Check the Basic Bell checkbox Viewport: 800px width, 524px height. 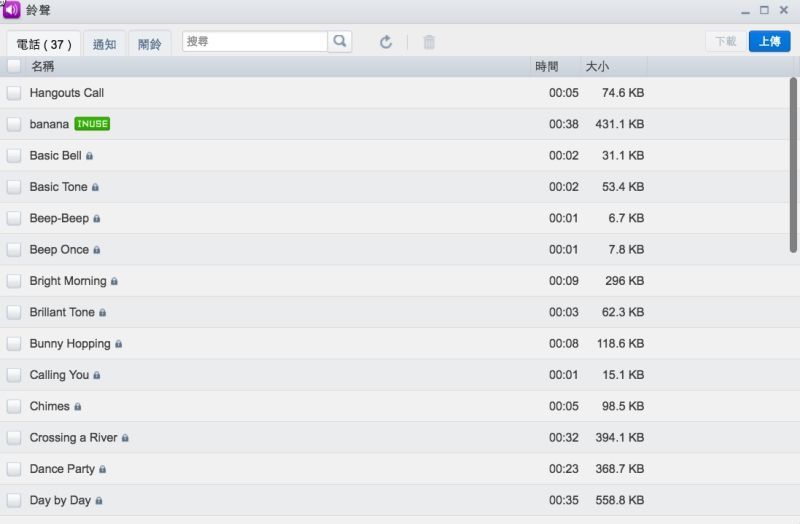[x=14, y=156]
